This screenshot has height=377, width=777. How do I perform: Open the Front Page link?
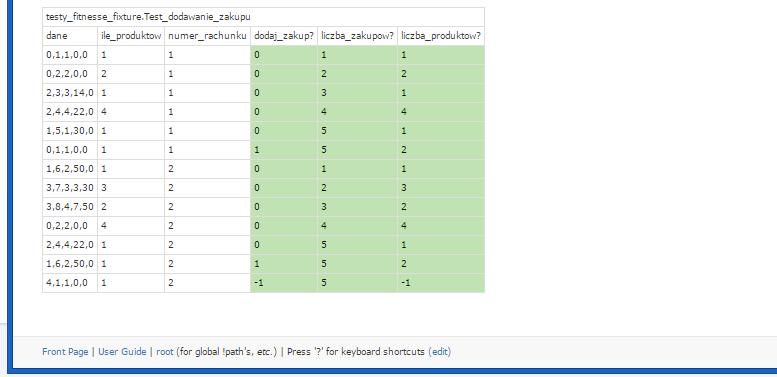65,352
